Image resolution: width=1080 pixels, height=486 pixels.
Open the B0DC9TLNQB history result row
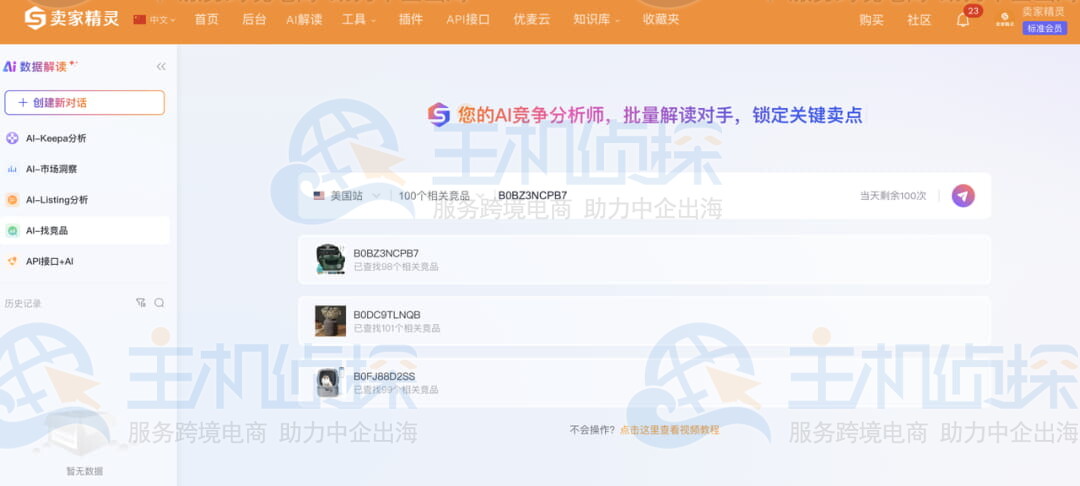point(644,321)
